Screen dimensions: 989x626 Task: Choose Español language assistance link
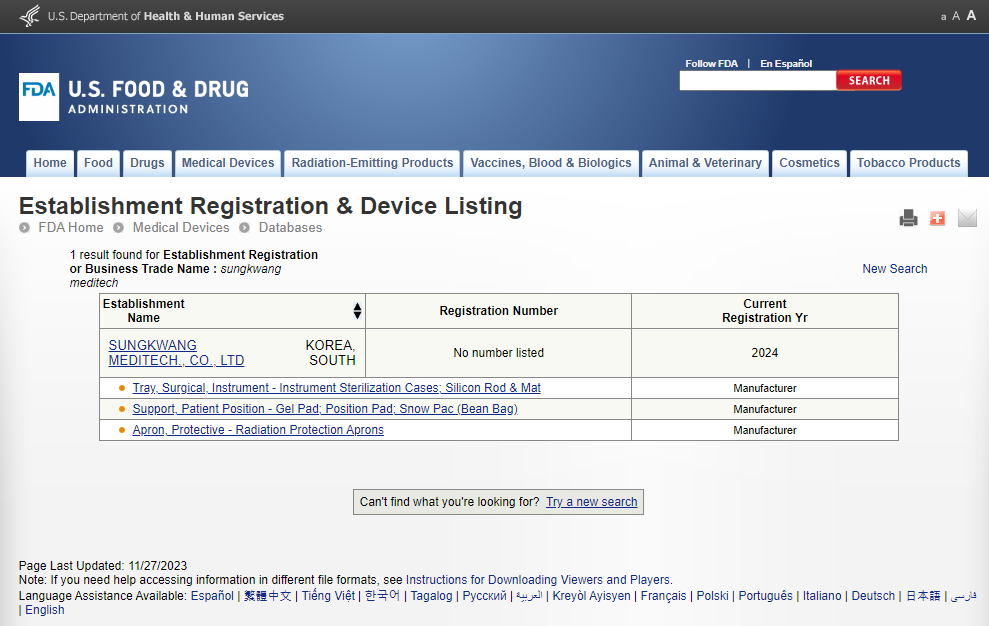point(212,596)
